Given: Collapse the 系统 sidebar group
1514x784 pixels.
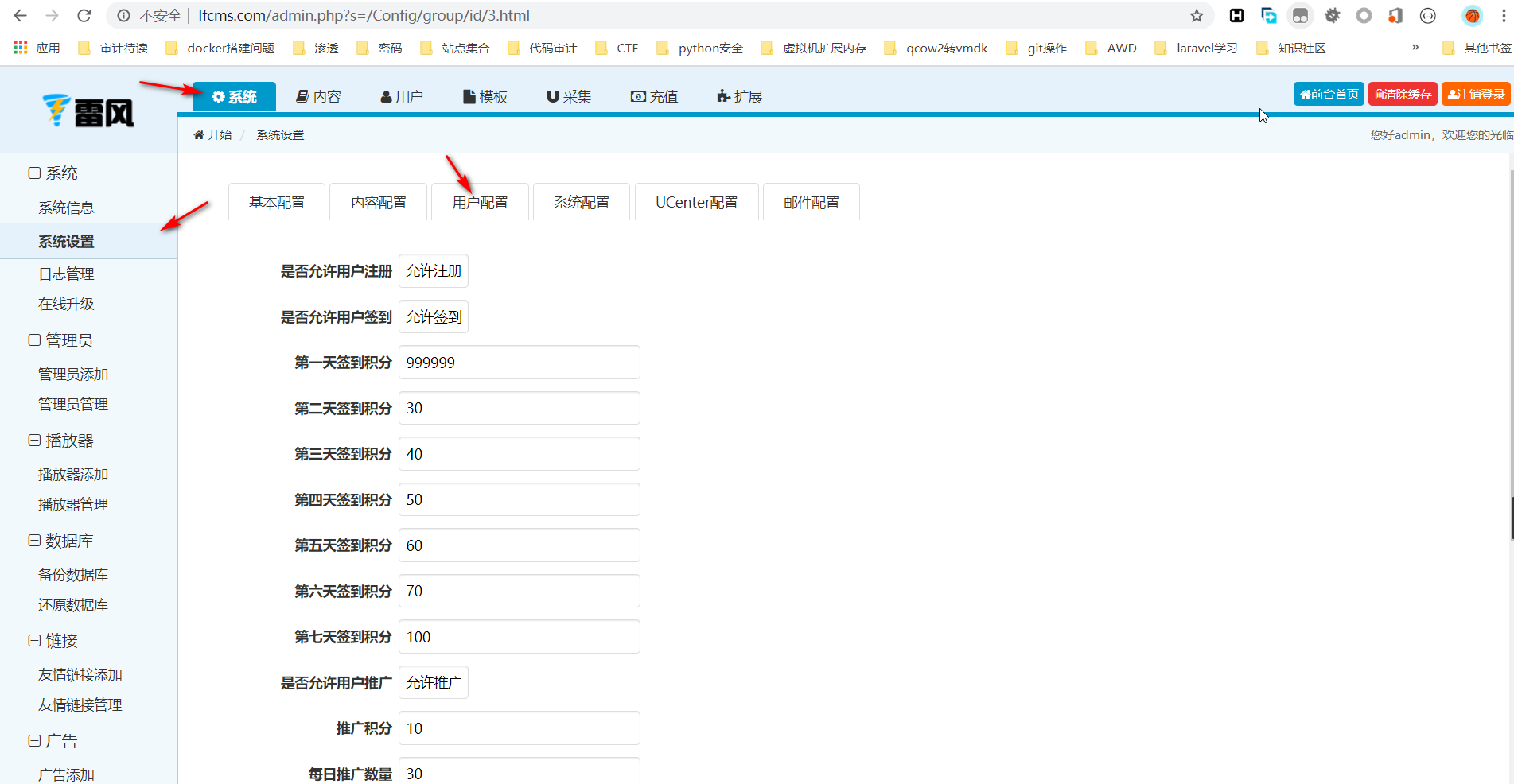Looking at the screenshot, I should click(x=34, y=173).
